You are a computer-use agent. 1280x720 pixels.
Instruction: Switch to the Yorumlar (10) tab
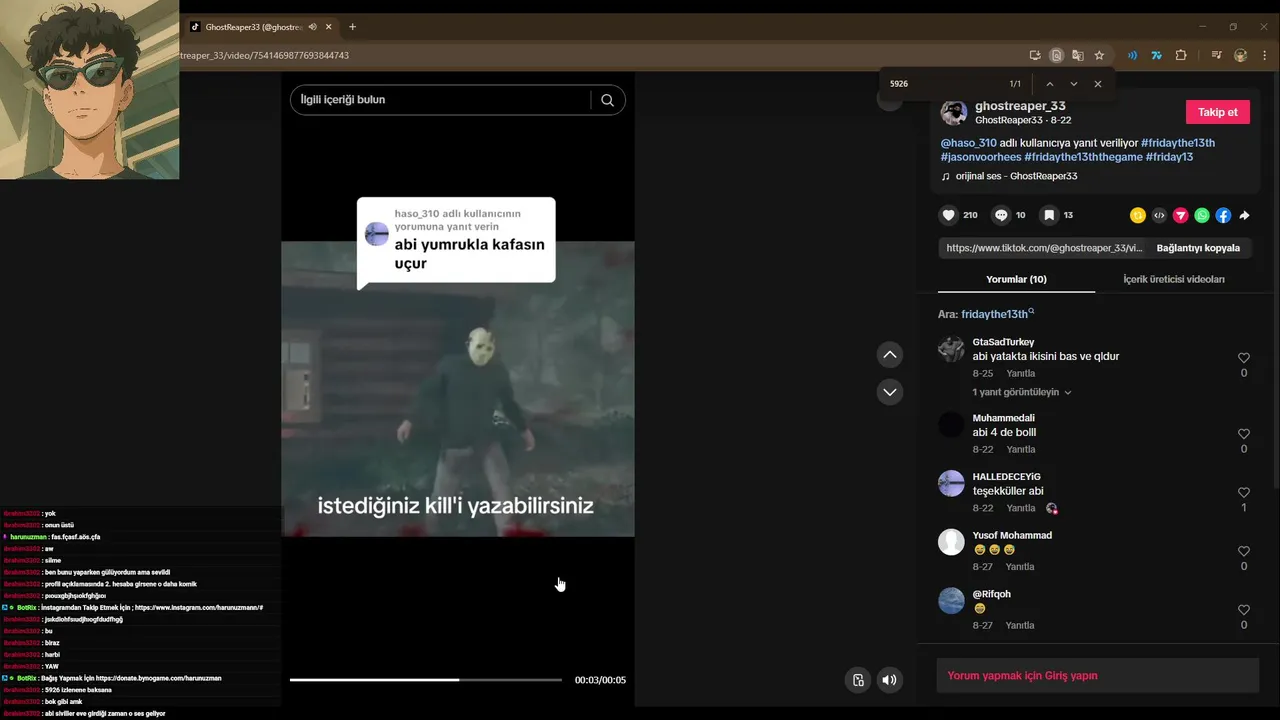[1016, 279]
